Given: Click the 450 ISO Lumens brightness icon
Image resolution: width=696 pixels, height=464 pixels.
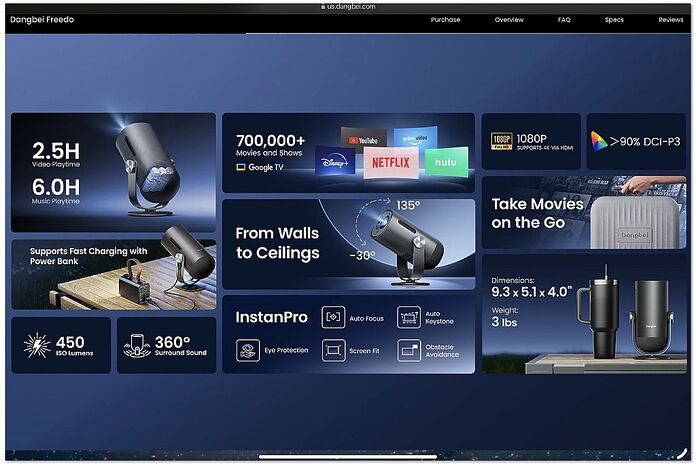Looking at the screenshot, I should tap(37, 345).
